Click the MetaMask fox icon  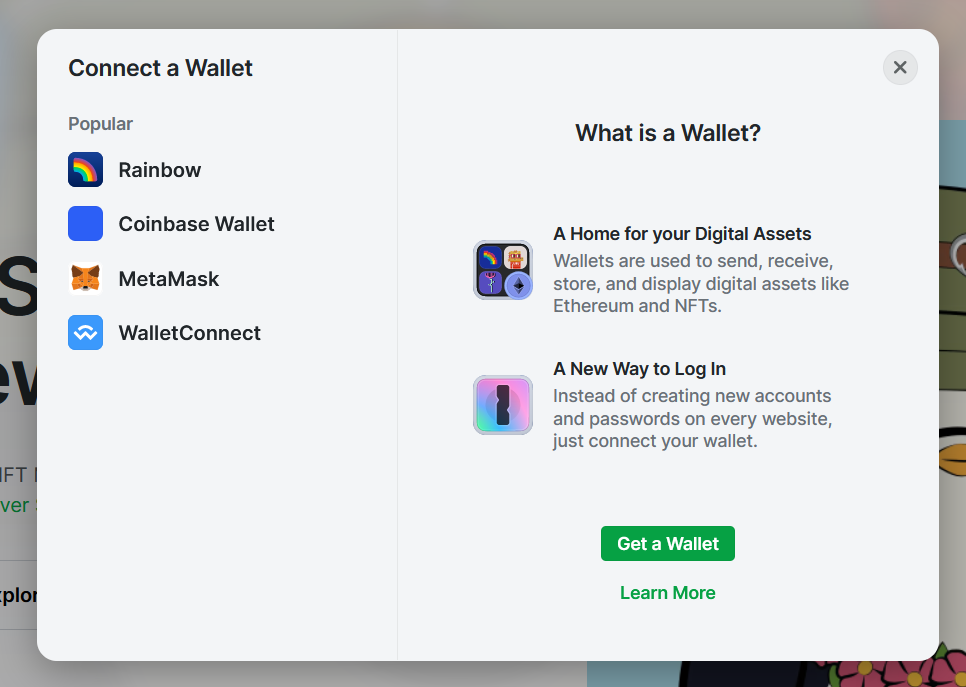(x=85, y=278)
